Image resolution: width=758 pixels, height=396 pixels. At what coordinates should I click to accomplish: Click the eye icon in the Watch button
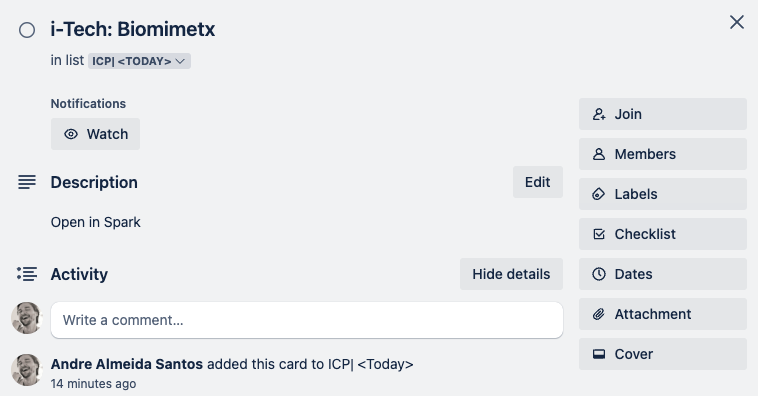point(71,134)
